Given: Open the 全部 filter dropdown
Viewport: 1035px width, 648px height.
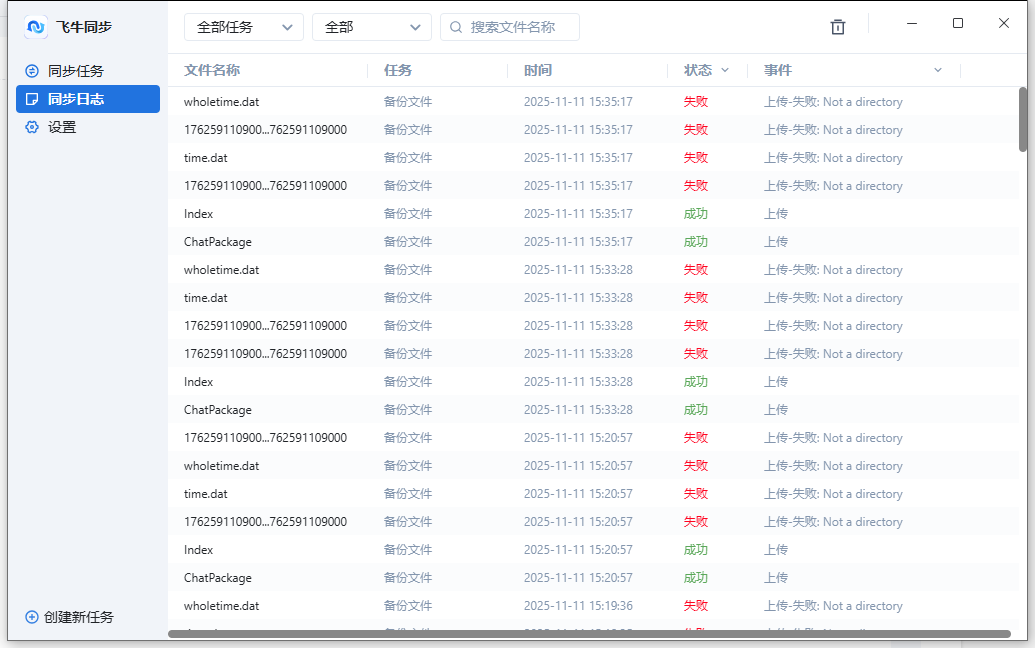Looking at the screenshot, I should click(371, 27).
